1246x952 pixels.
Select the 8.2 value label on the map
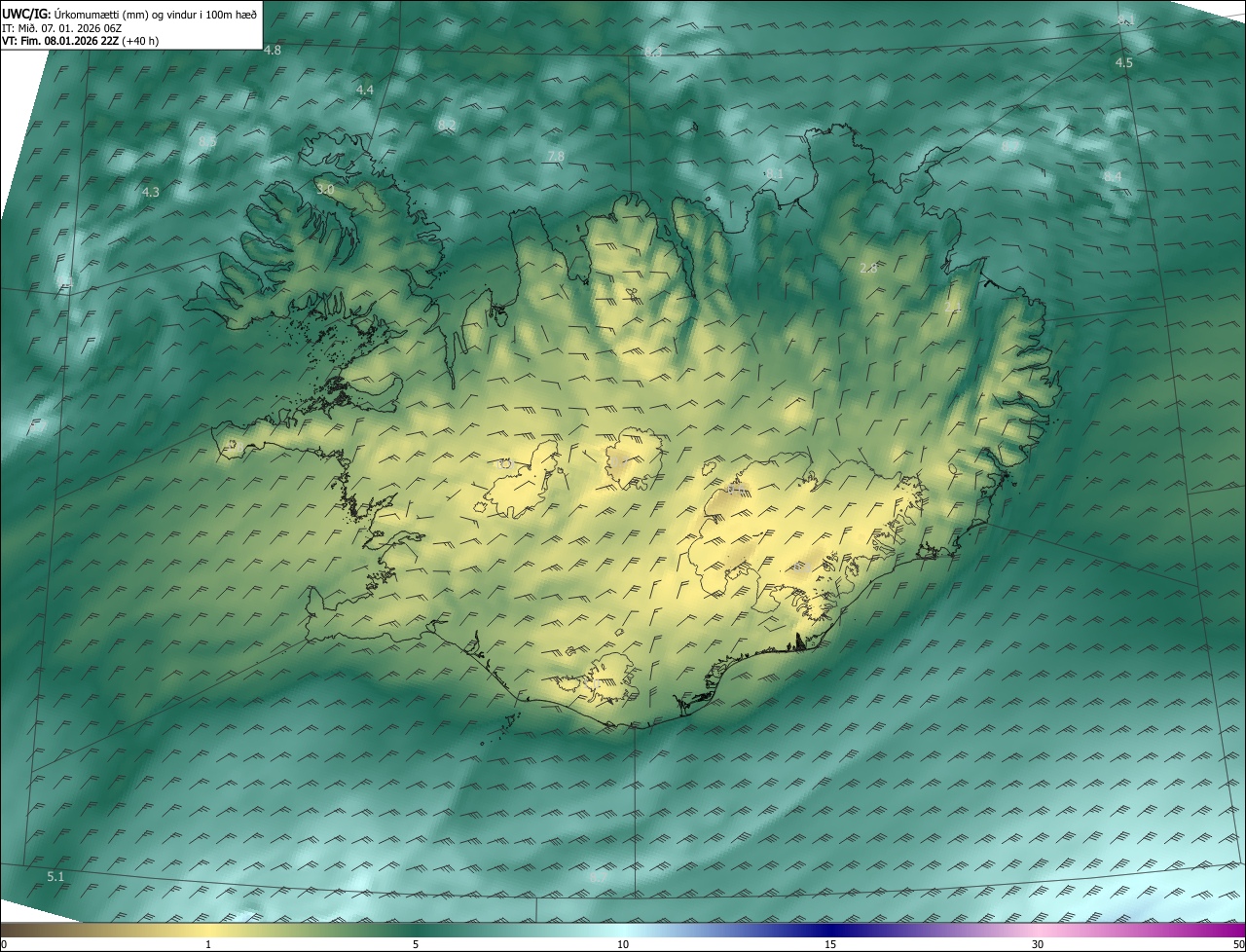point(447,126)
